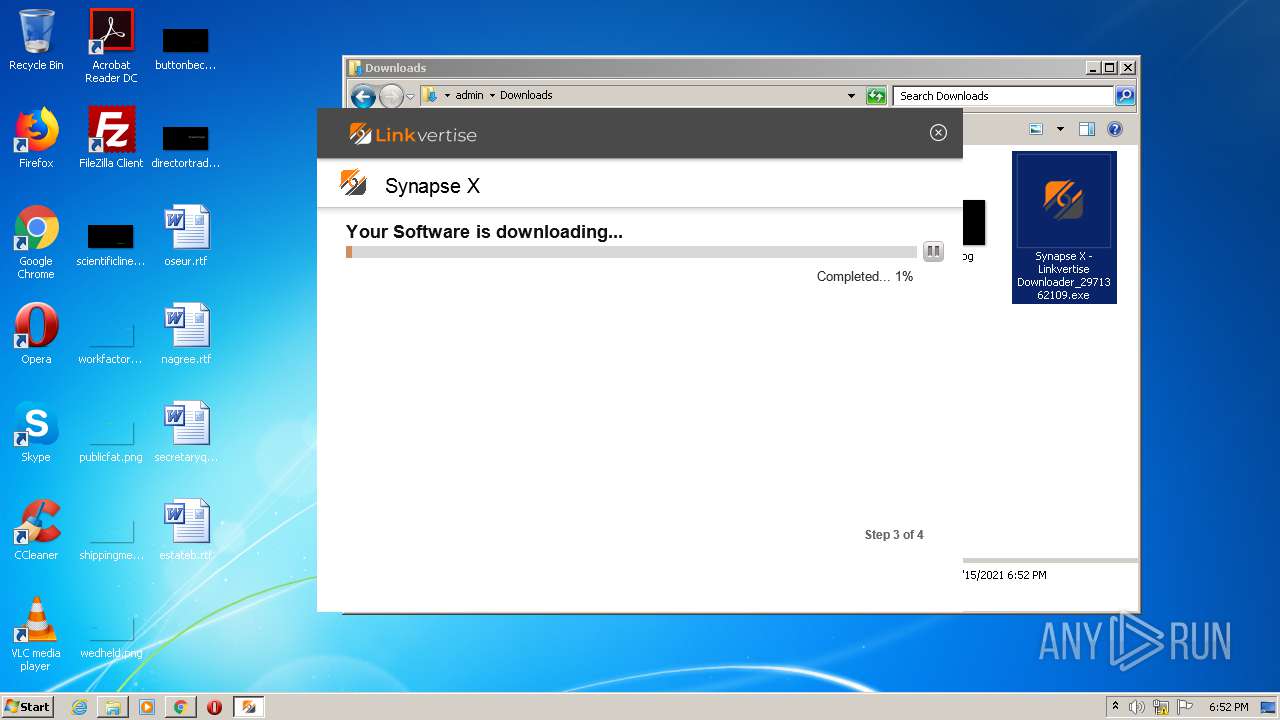Open Recycle Bin on desktop
The image size is (1280, 720).
pos(36,40)
